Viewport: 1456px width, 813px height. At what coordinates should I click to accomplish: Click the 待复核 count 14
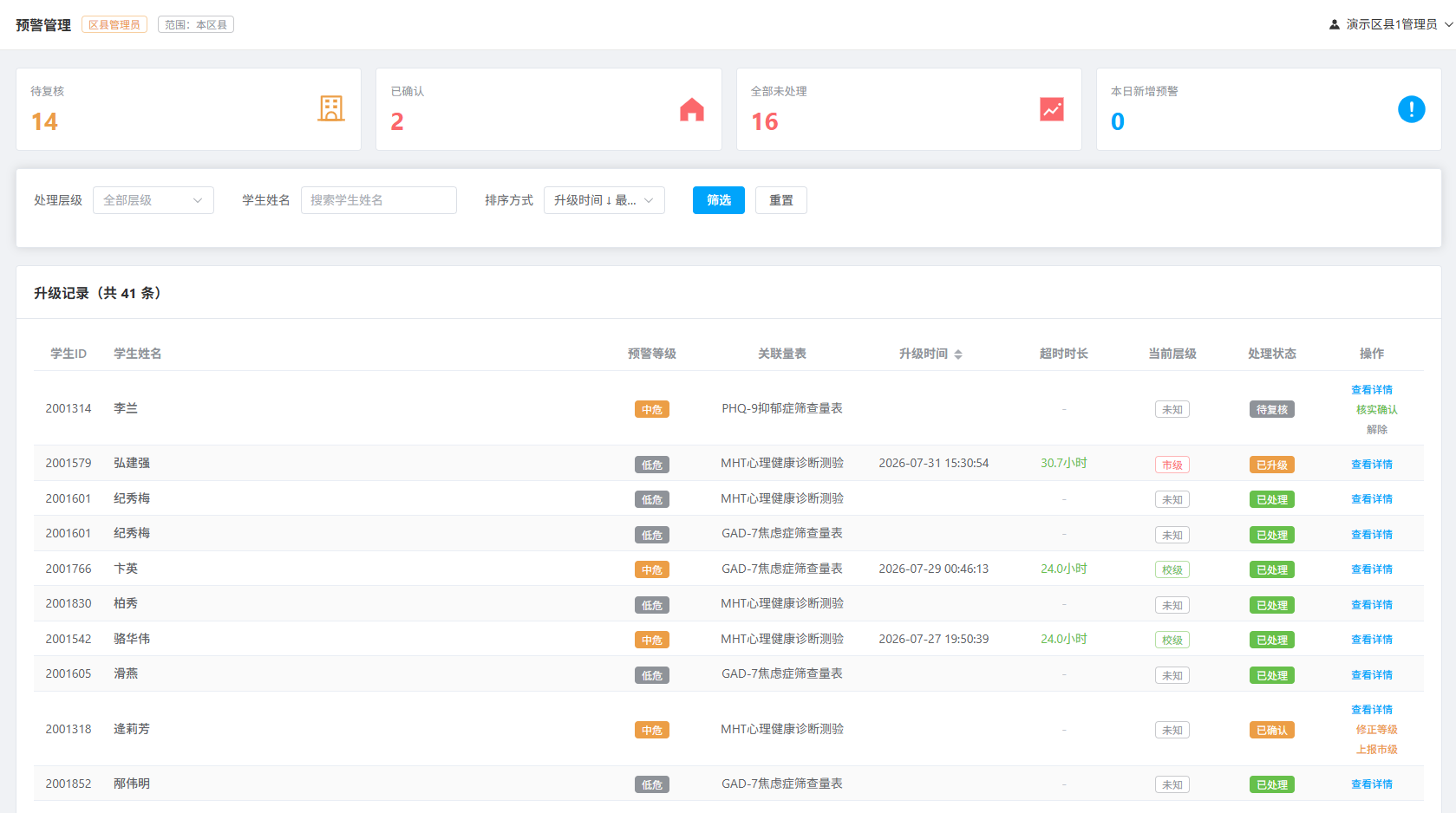(44, 121)
